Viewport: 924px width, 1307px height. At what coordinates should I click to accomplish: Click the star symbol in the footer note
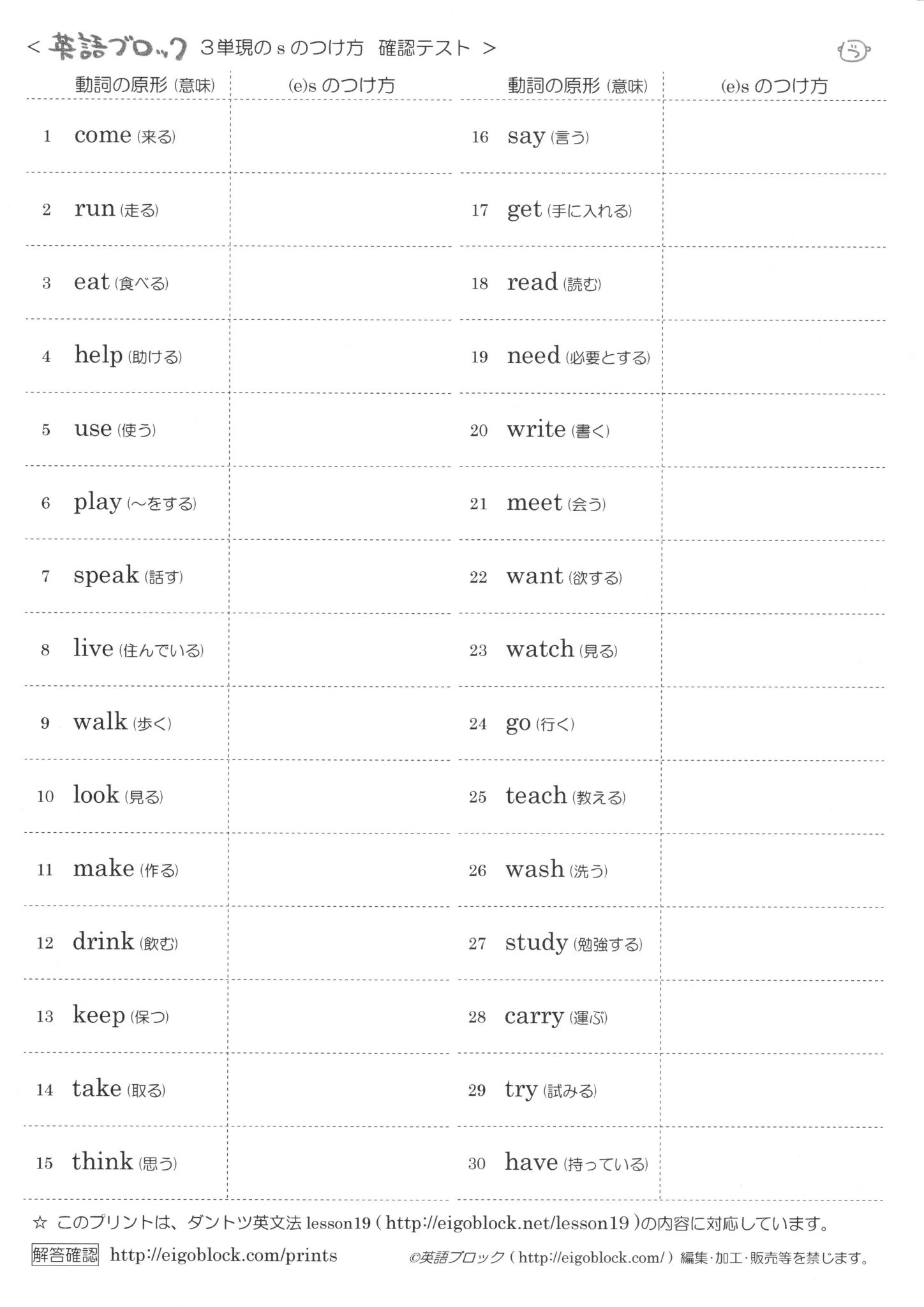coord(40,1223)
